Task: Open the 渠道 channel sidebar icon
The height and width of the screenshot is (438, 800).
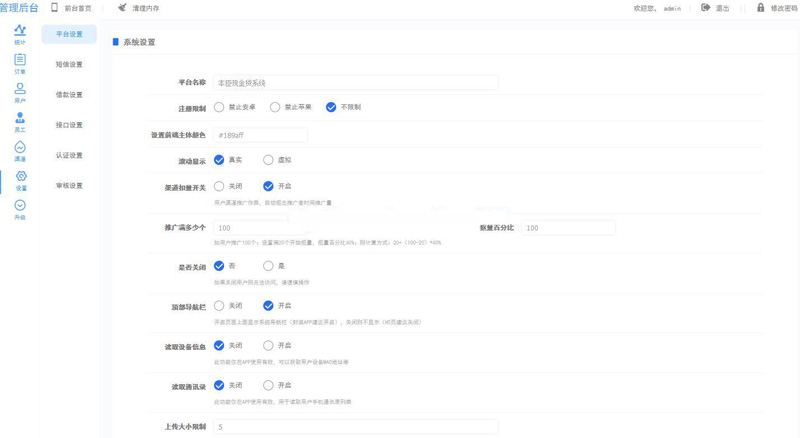Action: tap(20, 148)
